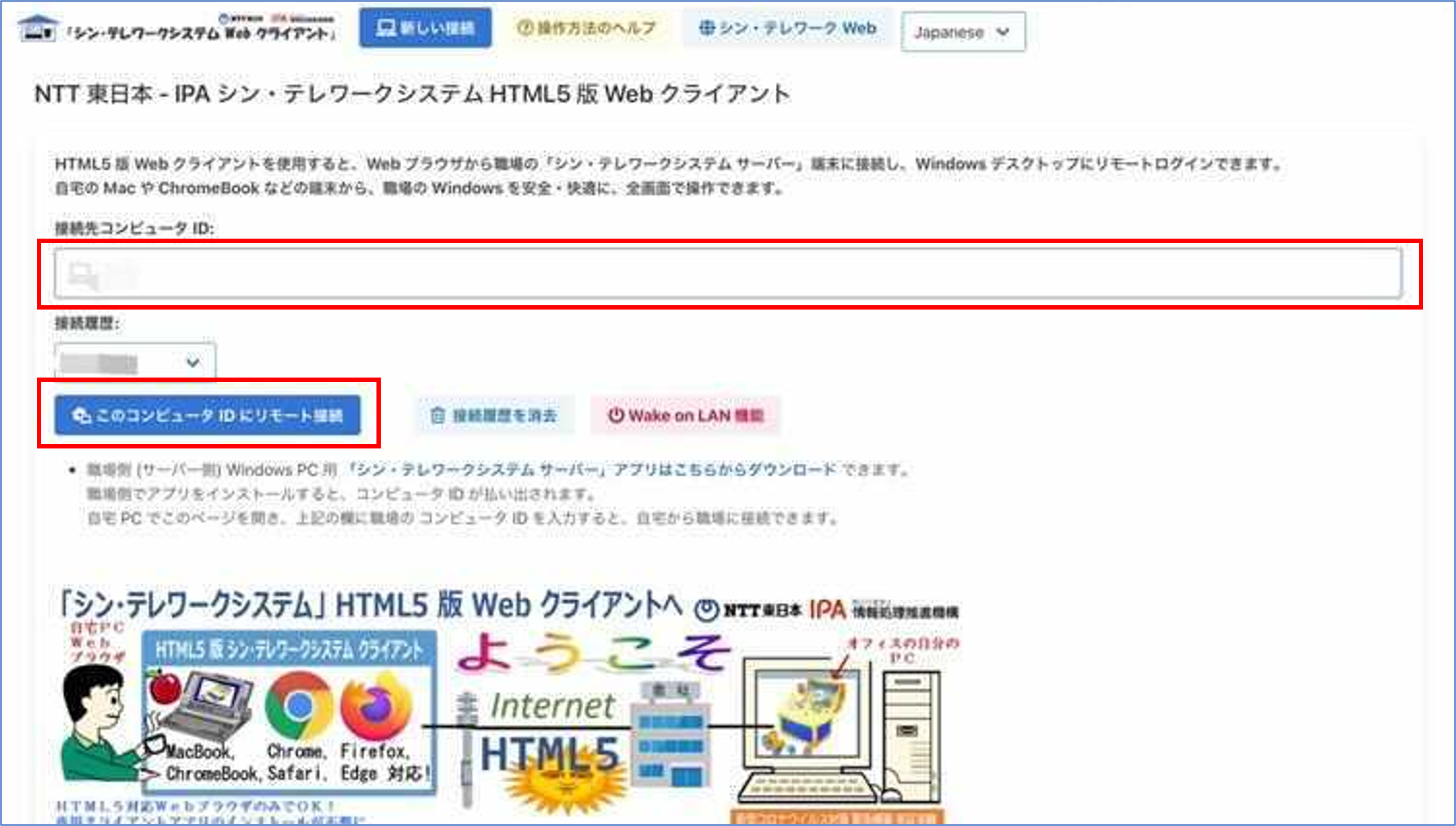Click the house logo icon in header
The height and width of the screenshot is (826, 1456).
click(x=38, y=28)
